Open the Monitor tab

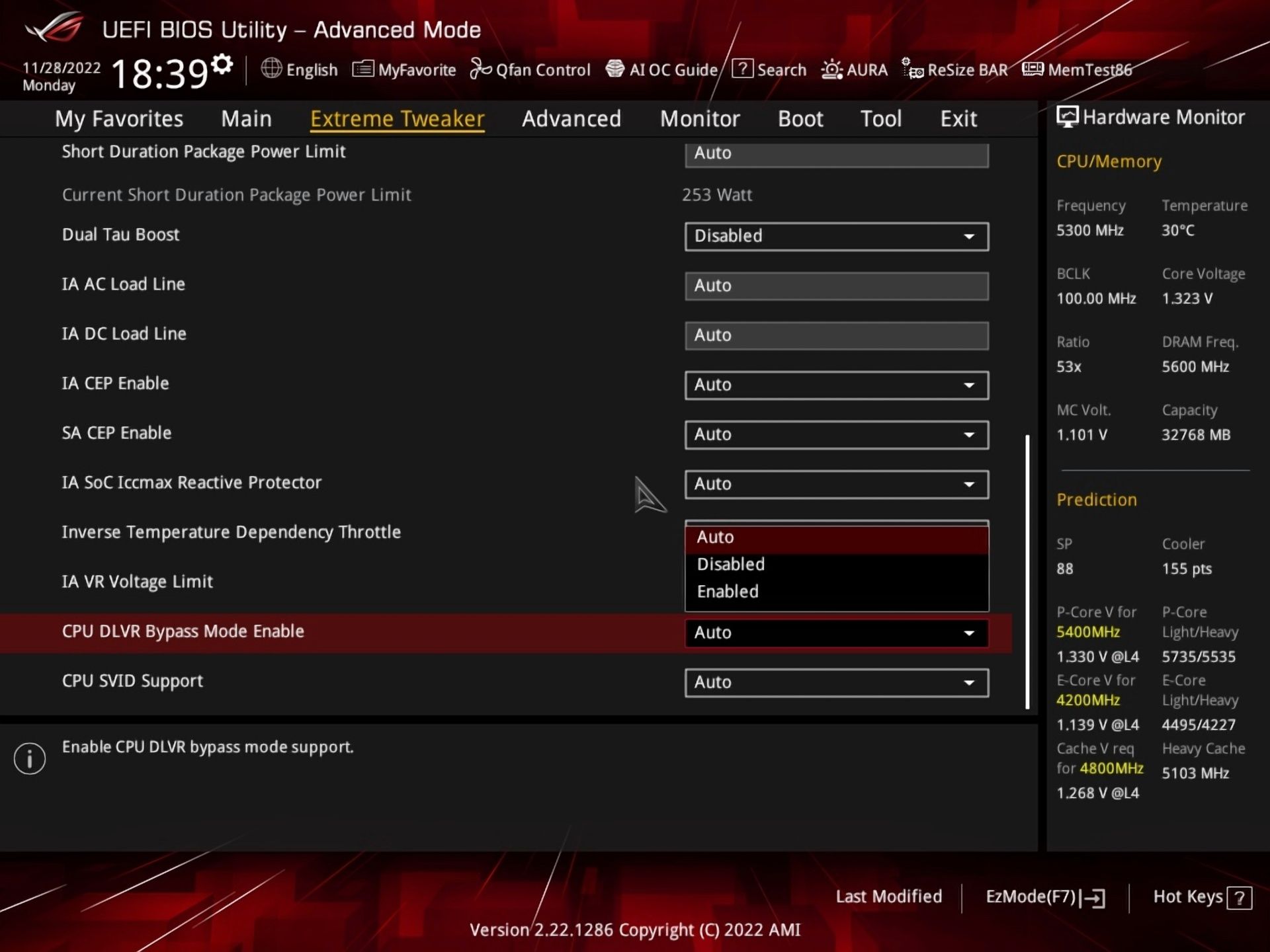[700, 119]
